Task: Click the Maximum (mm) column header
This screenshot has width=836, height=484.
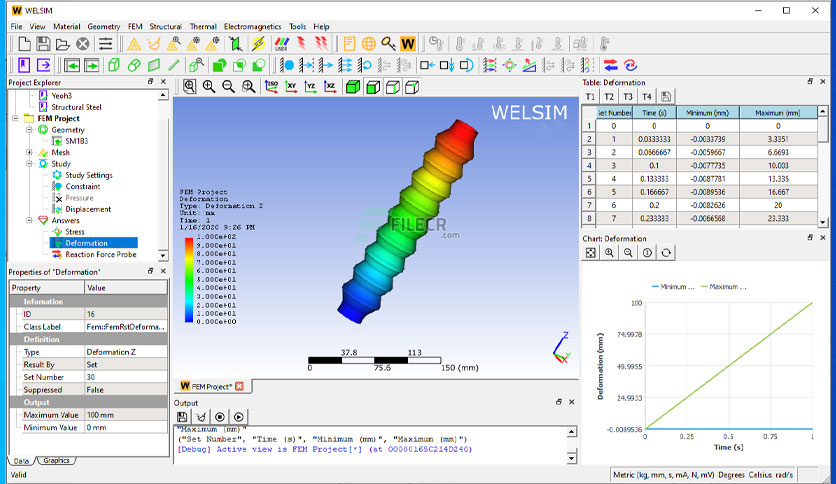Action: point(778,112)
